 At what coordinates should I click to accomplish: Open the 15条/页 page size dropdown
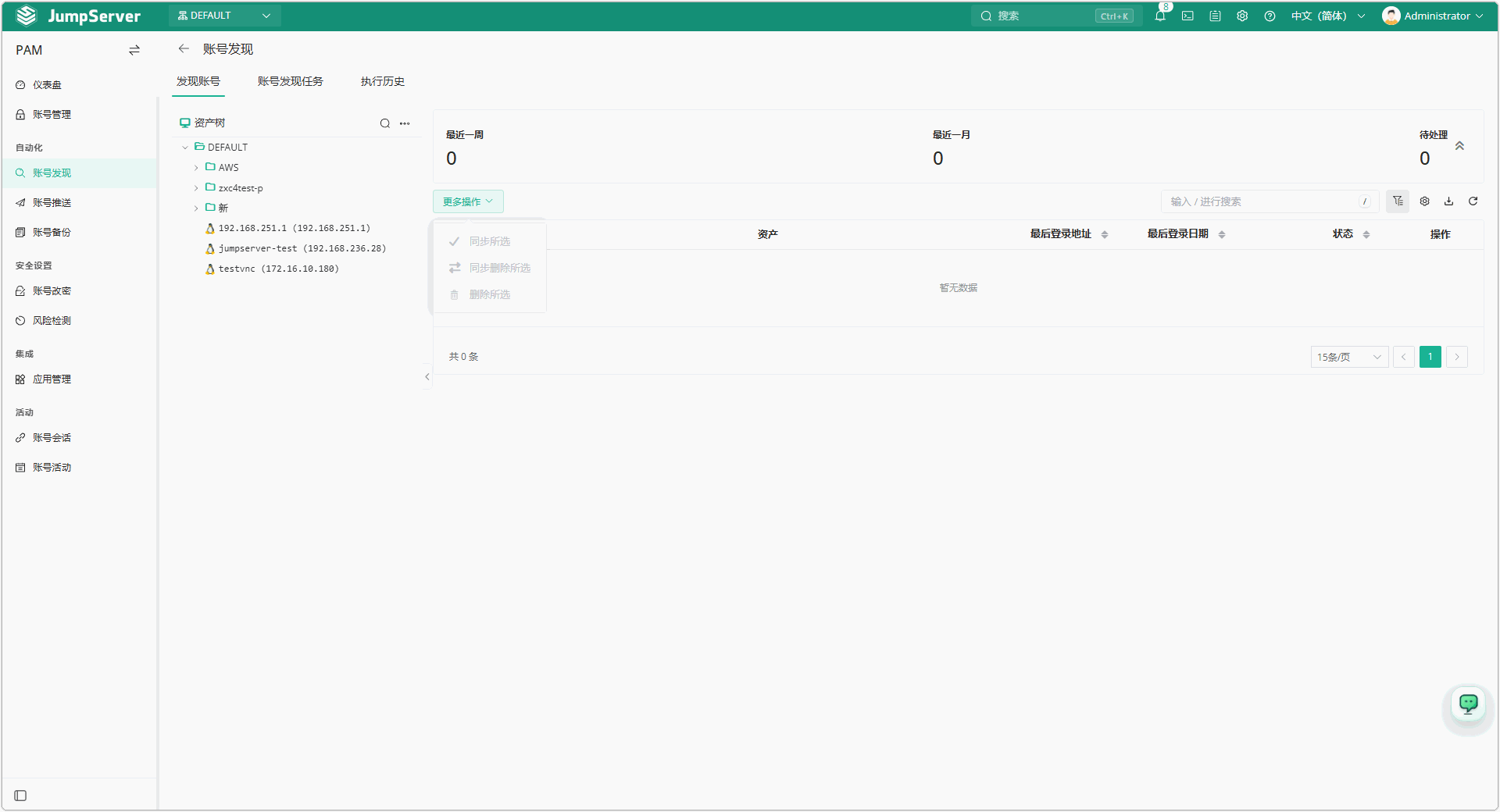[1349, 357]
